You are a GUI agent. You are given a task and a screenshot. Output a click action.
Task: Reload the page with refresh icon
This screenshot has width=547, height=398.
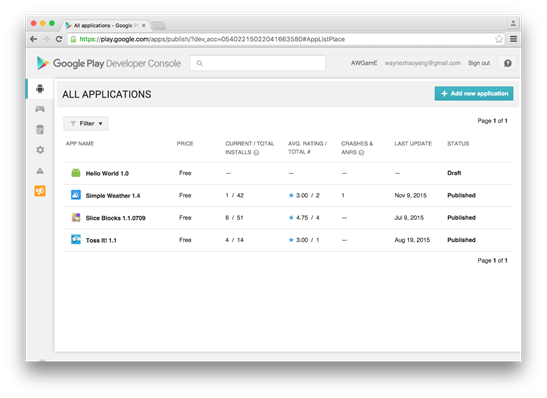(59, 39)
